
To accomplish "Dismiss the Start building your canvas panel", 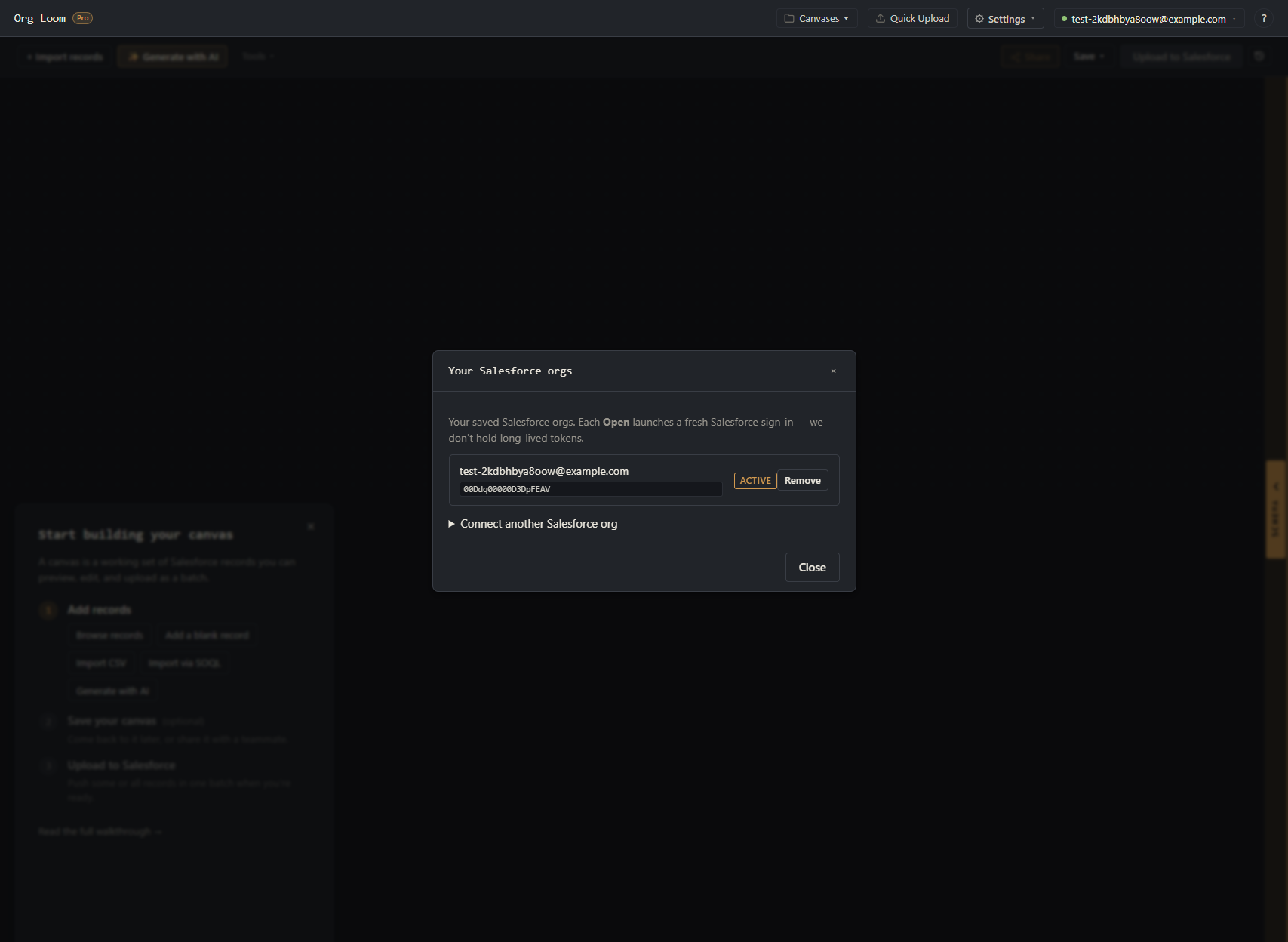I will tap(311, 526).
